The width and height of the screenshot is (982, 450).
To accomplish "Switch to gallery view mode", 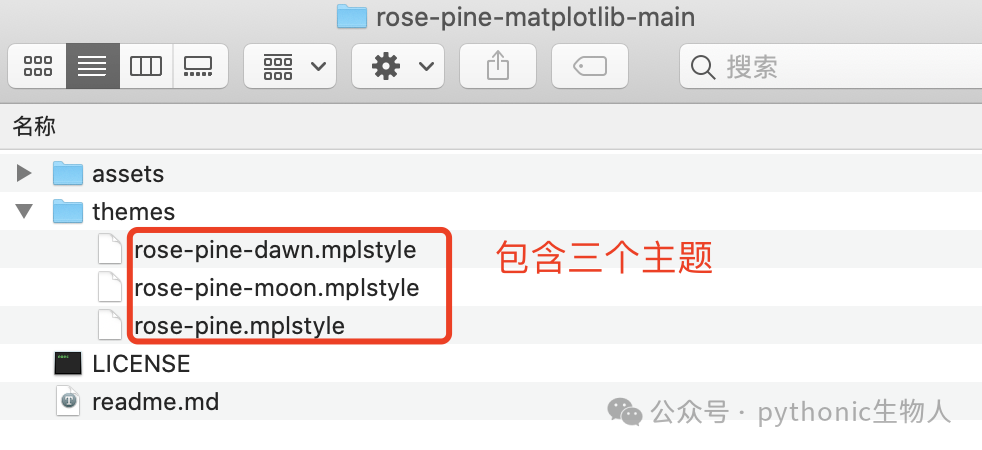I will point(200,66).
